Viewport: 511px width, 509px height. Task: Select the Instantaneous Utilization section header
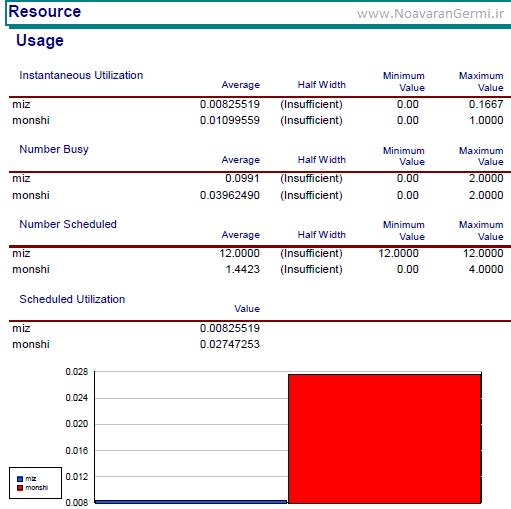[81, 75]
